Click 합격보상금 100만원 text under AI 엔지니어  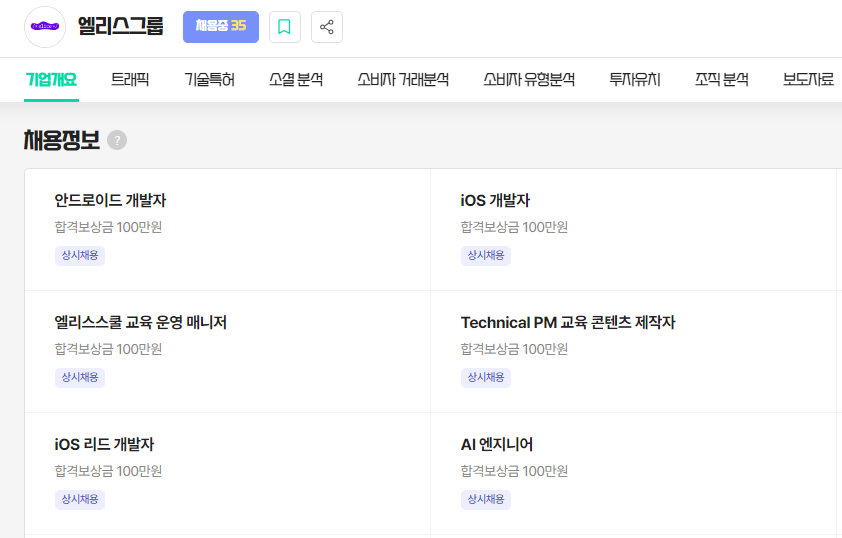point(514,471)
